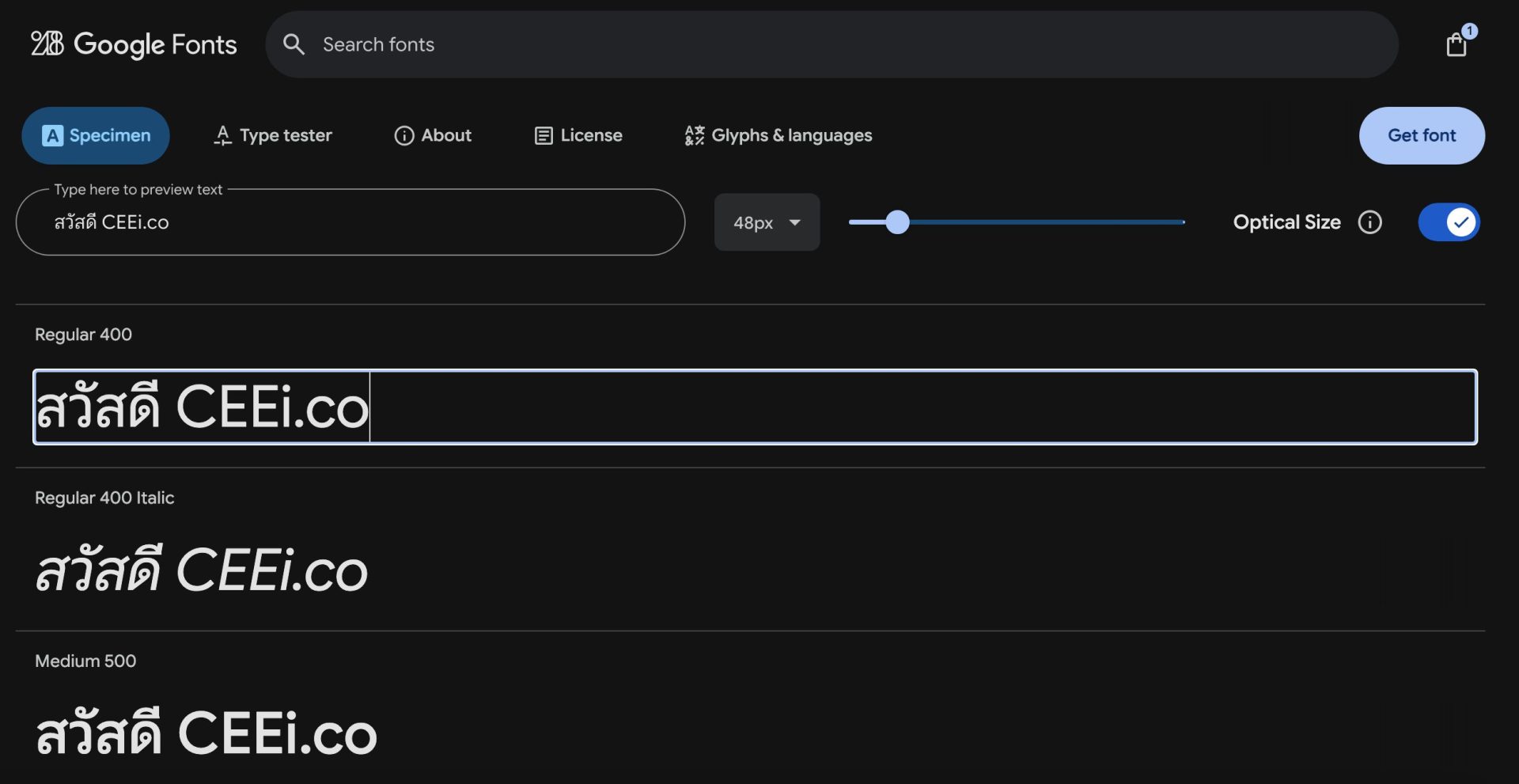This screenshot has width=1519, height=784.
Task: Click the Google Fonts logo icon
Action: [47, 44]
